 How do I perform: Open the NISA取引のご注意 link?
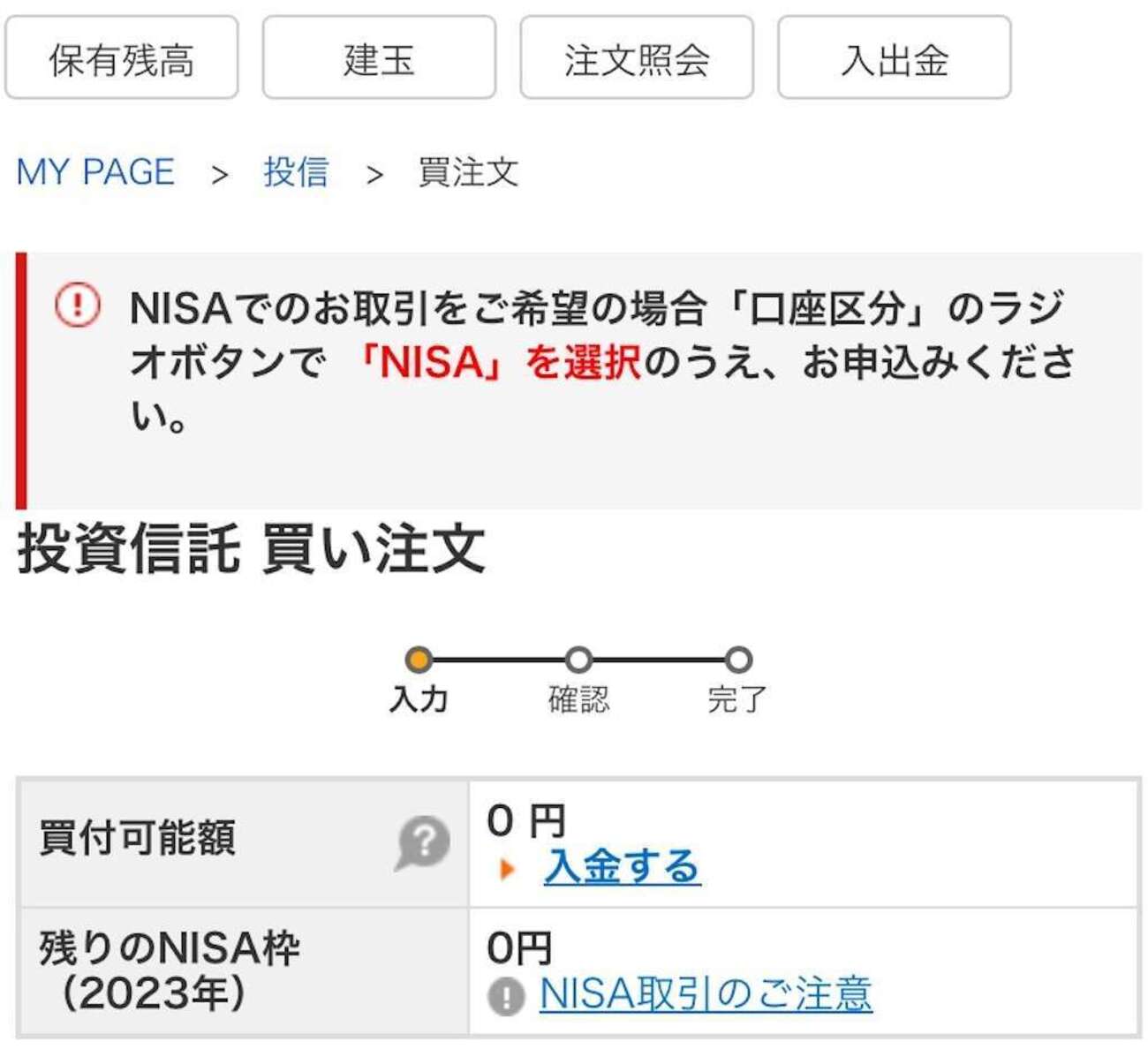706,994
